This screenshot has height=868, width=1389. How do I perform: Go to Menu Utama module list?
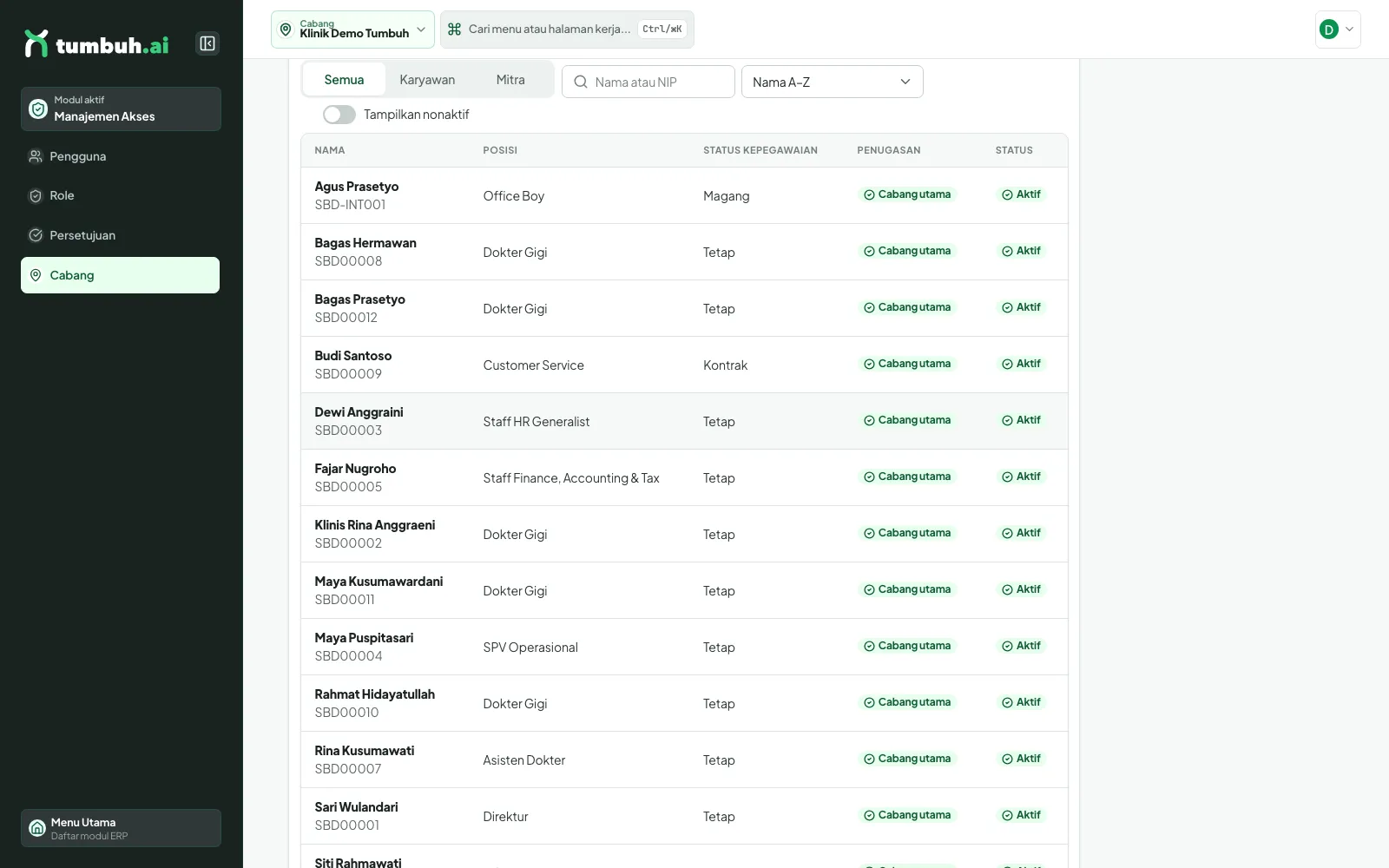121,828
